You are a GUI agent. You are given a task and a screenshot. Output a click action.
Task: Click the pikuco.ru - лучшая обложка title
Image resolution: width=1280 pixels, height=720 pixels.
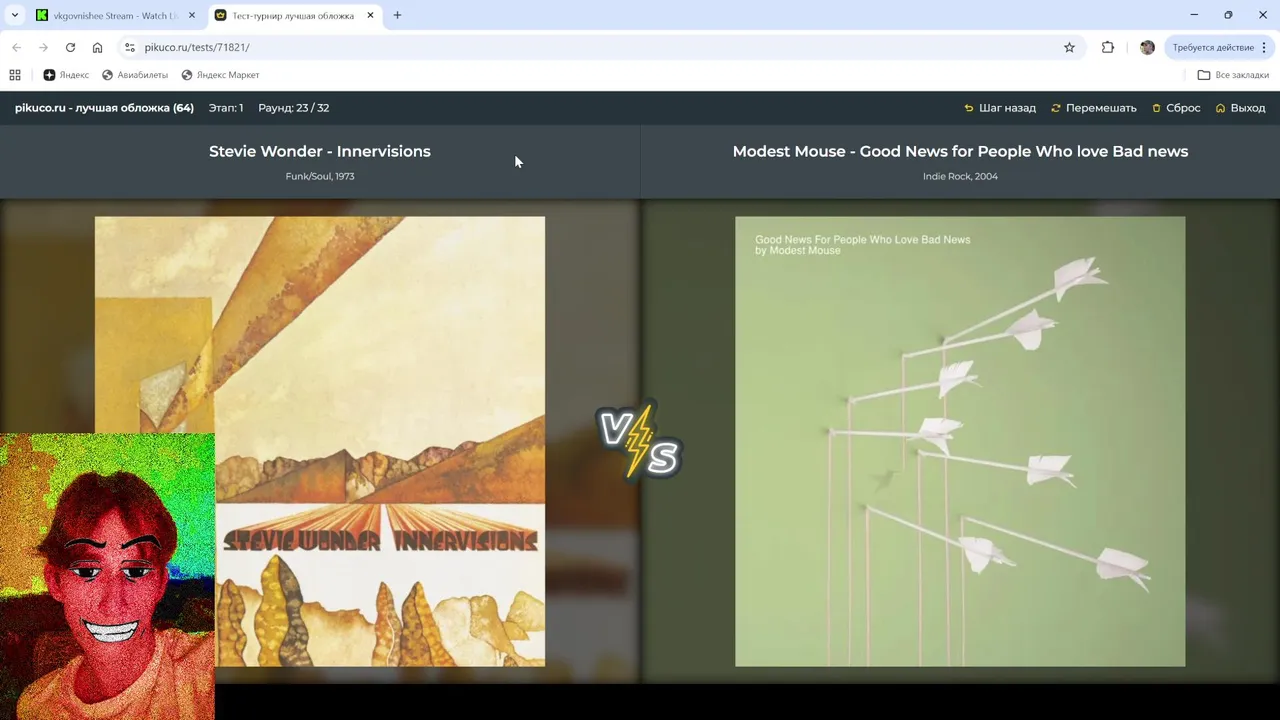tap(104, 108)
